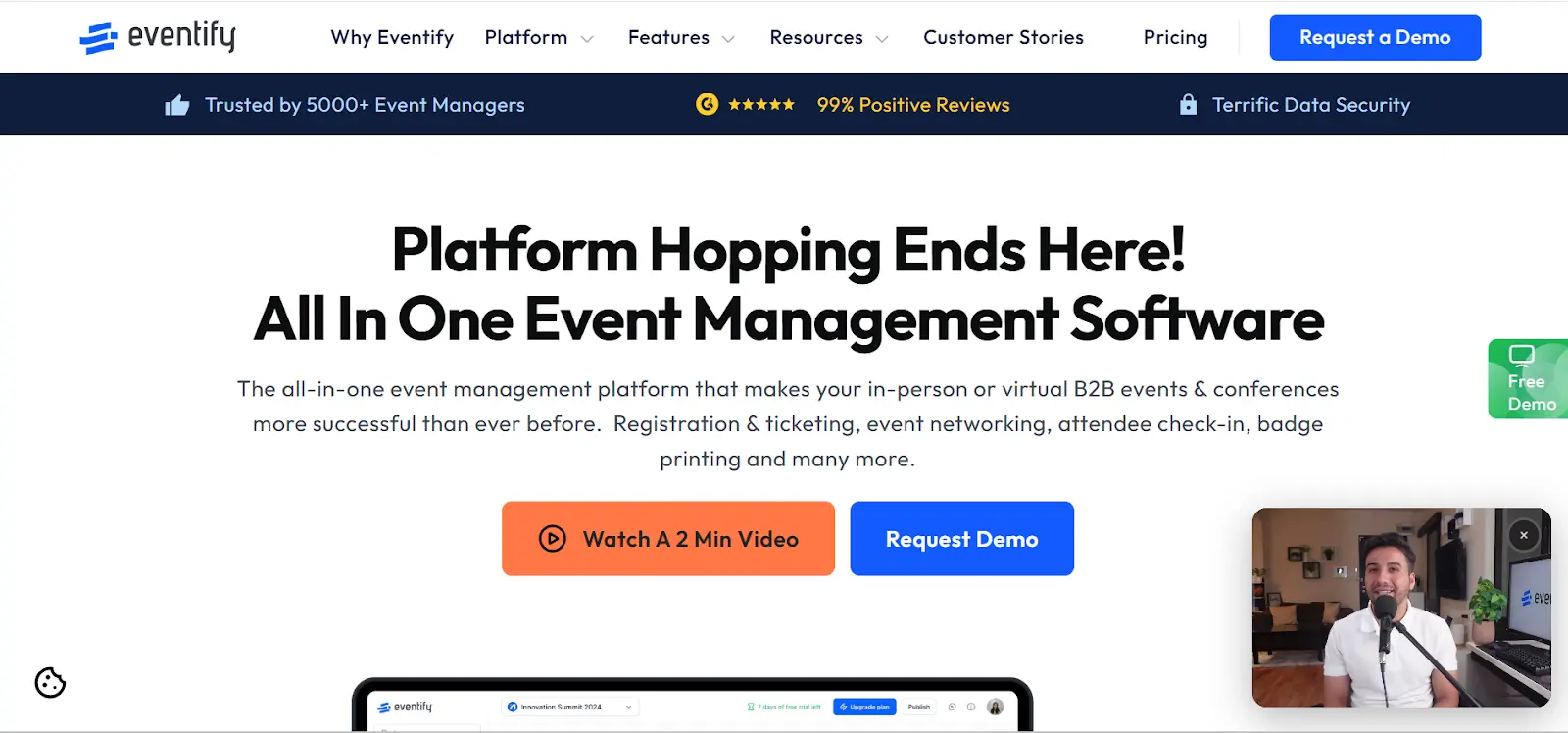Click the G2 badge icon
Image resolution: width=1568 pixels, height=733 pixels.
coord(707,104)
